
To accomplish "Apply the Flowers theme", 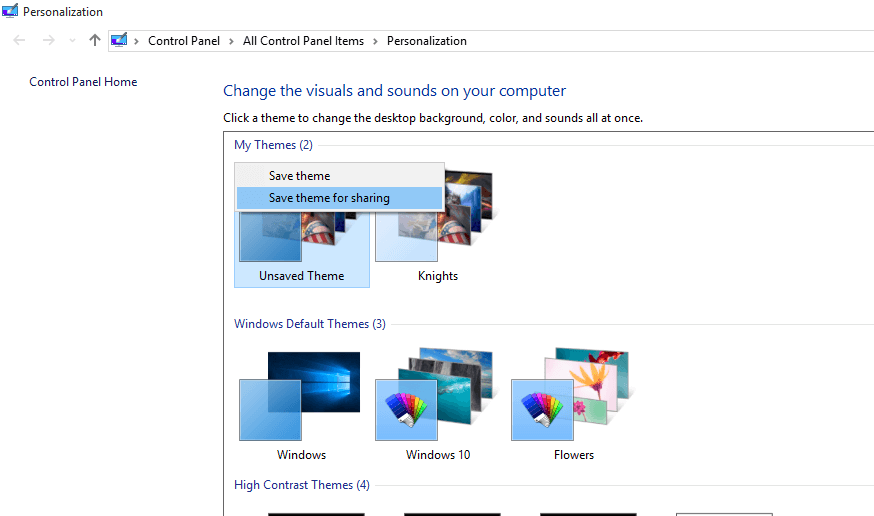I will tap(574, 404).
